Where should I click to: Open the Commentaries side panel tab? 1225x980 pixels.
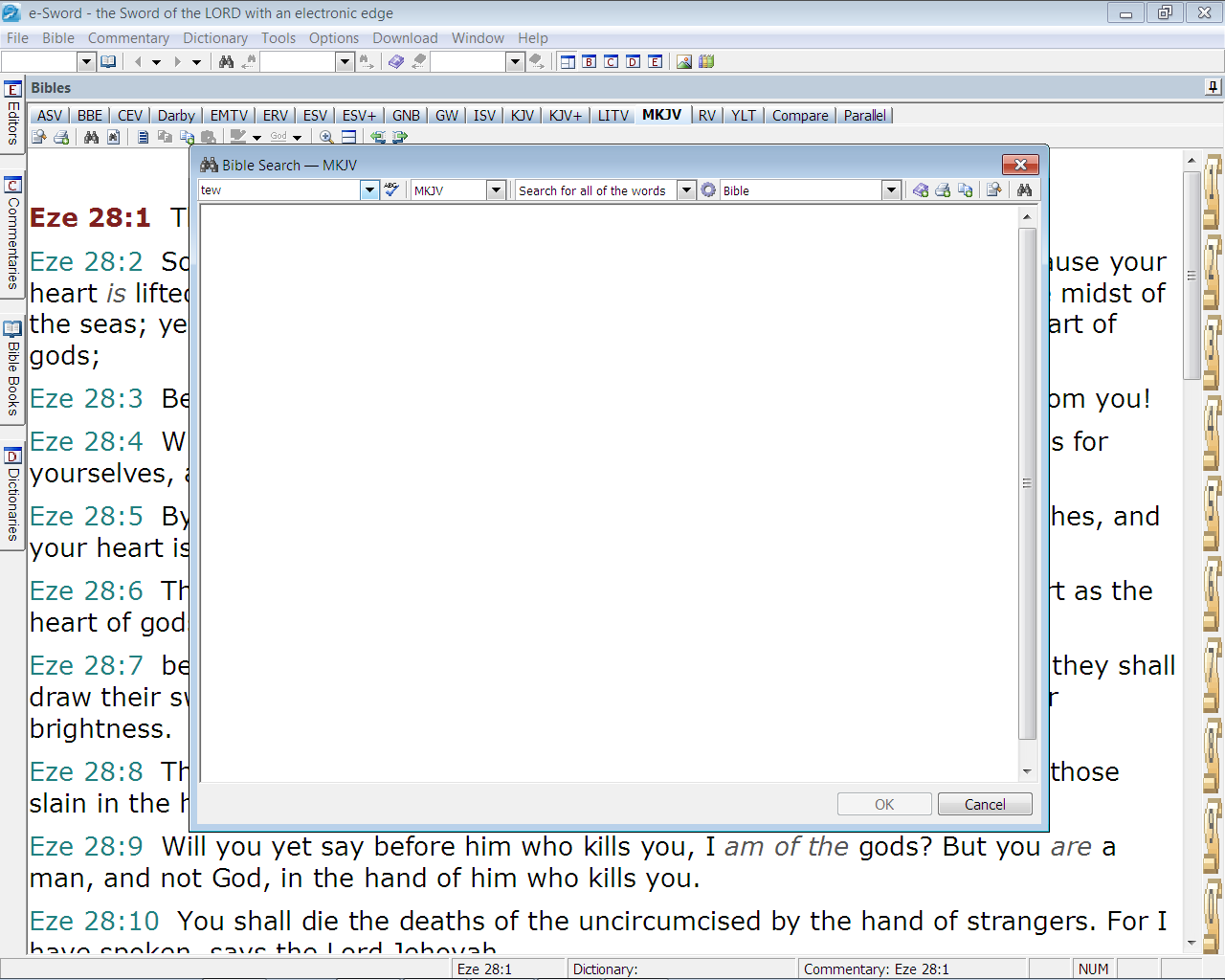12,234
